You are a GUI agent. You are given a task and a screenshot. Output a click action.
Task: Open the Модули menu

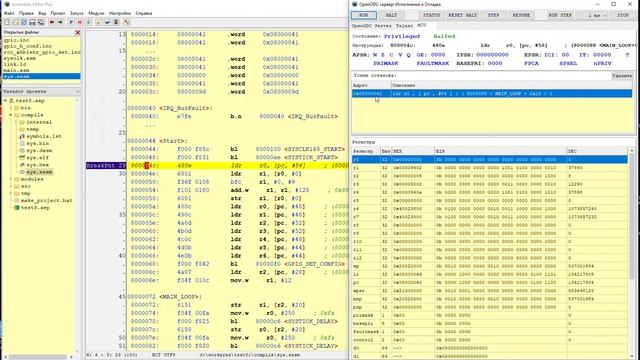(x=96, y=13)
